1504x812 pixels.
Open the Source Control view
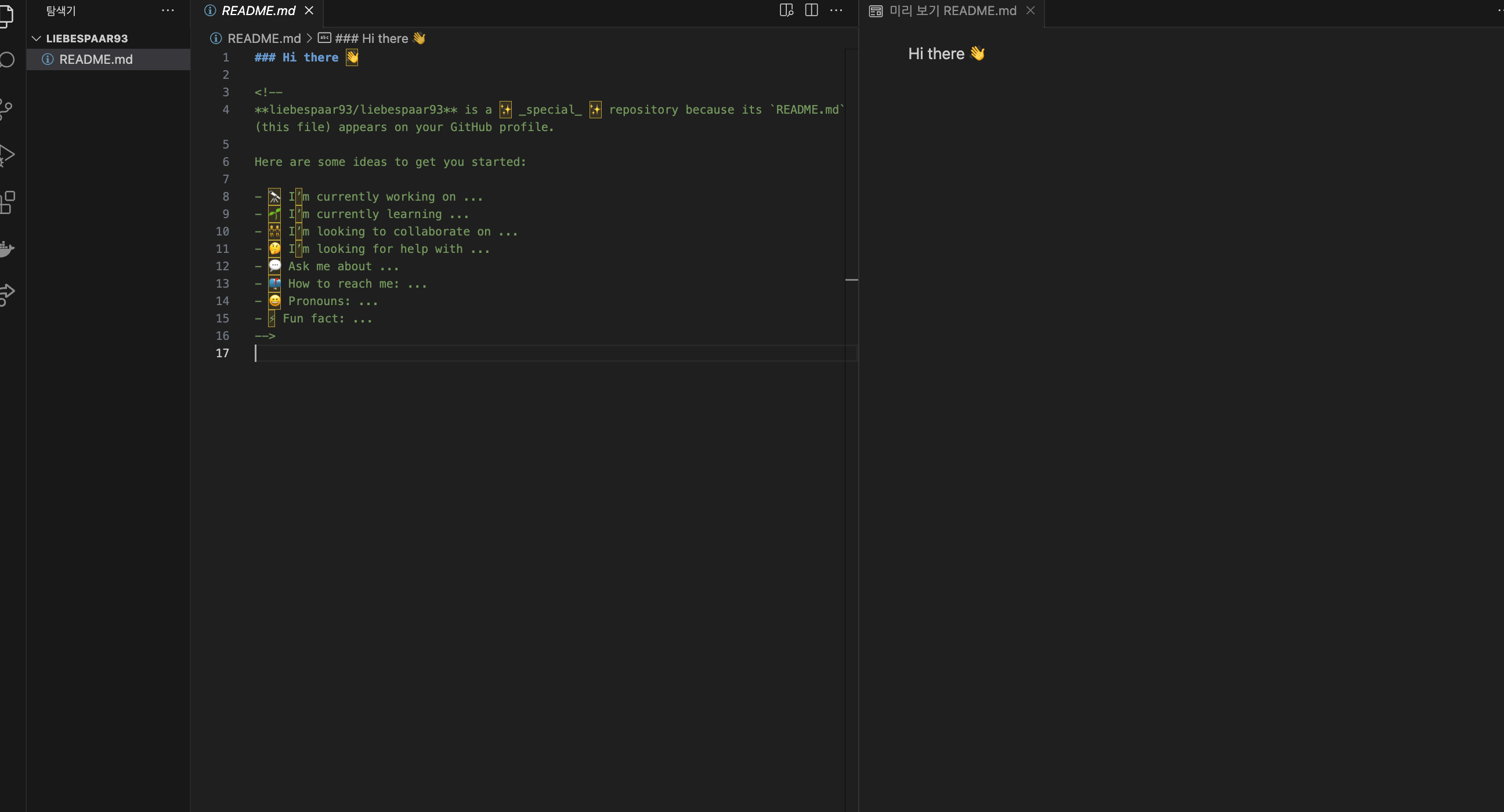pos(6,108)
